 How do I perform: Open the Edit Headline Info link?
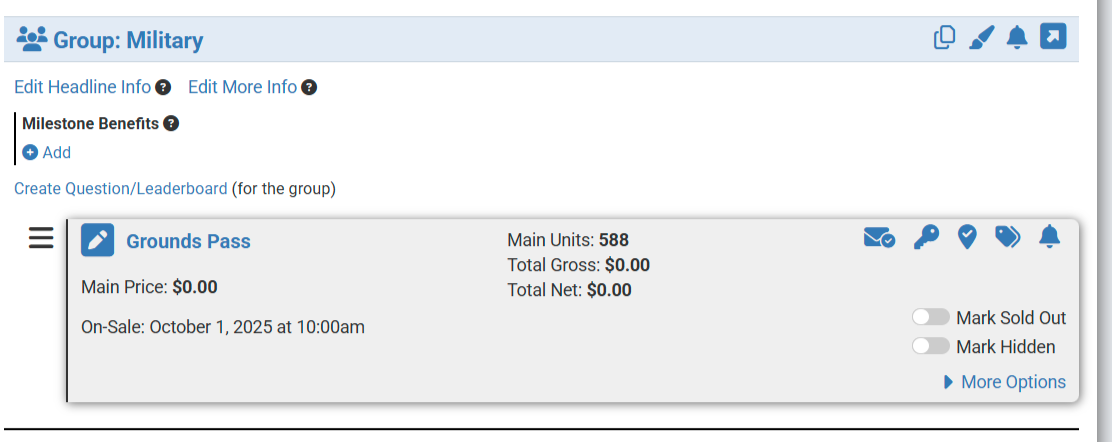pyautogui.click(x=82, y=87)
